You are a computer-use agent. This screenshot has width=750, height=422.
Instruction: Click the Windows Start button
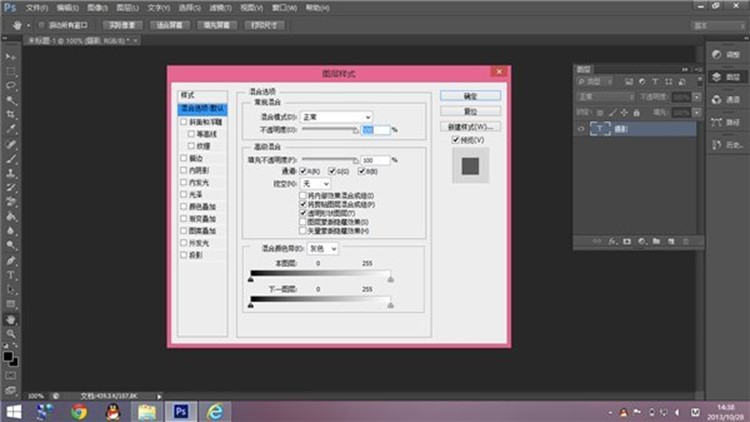tap(14, 411)
